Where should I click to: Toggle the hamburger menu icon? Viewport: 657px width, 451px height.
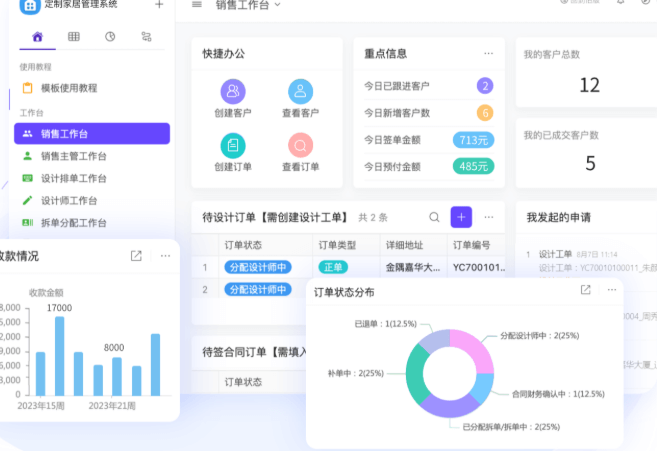click(x=197, y=5)
